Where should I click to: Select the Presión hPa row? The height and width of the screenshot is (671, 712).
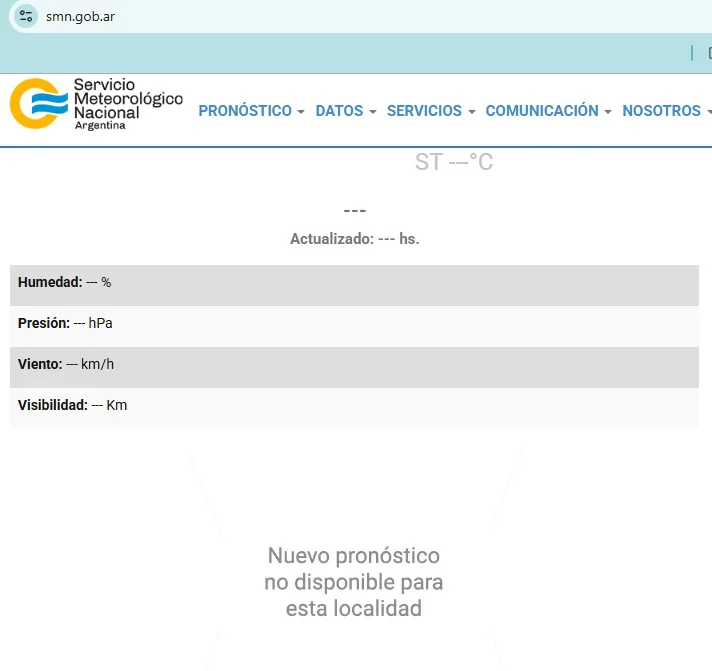click(354, 326)
